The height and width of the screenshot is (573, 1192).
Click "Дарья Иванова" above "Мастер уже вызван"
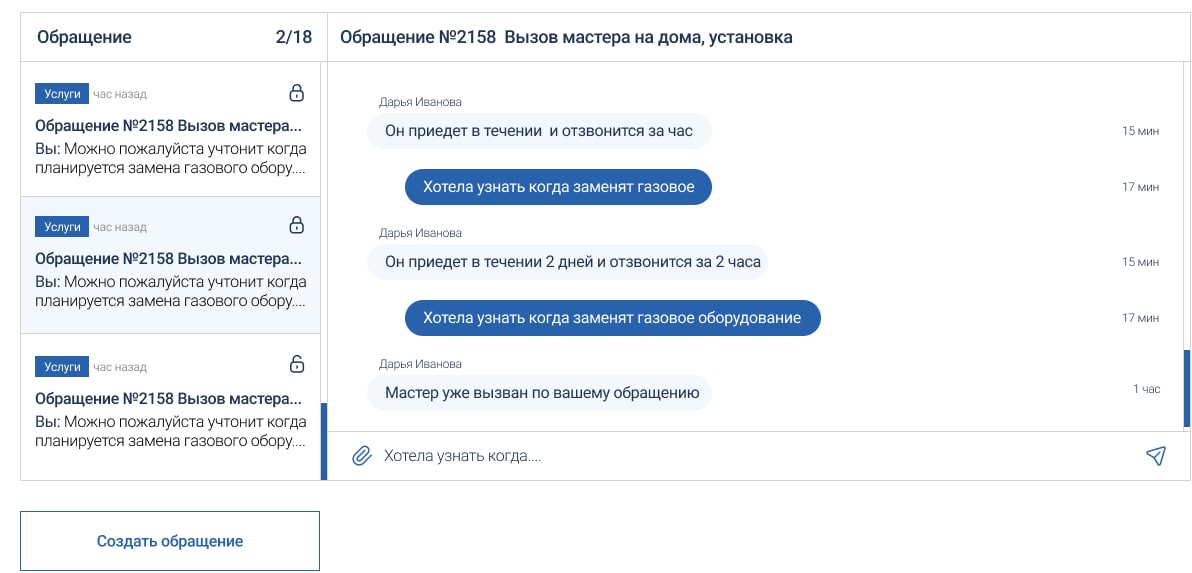click(x=420, y=364)
